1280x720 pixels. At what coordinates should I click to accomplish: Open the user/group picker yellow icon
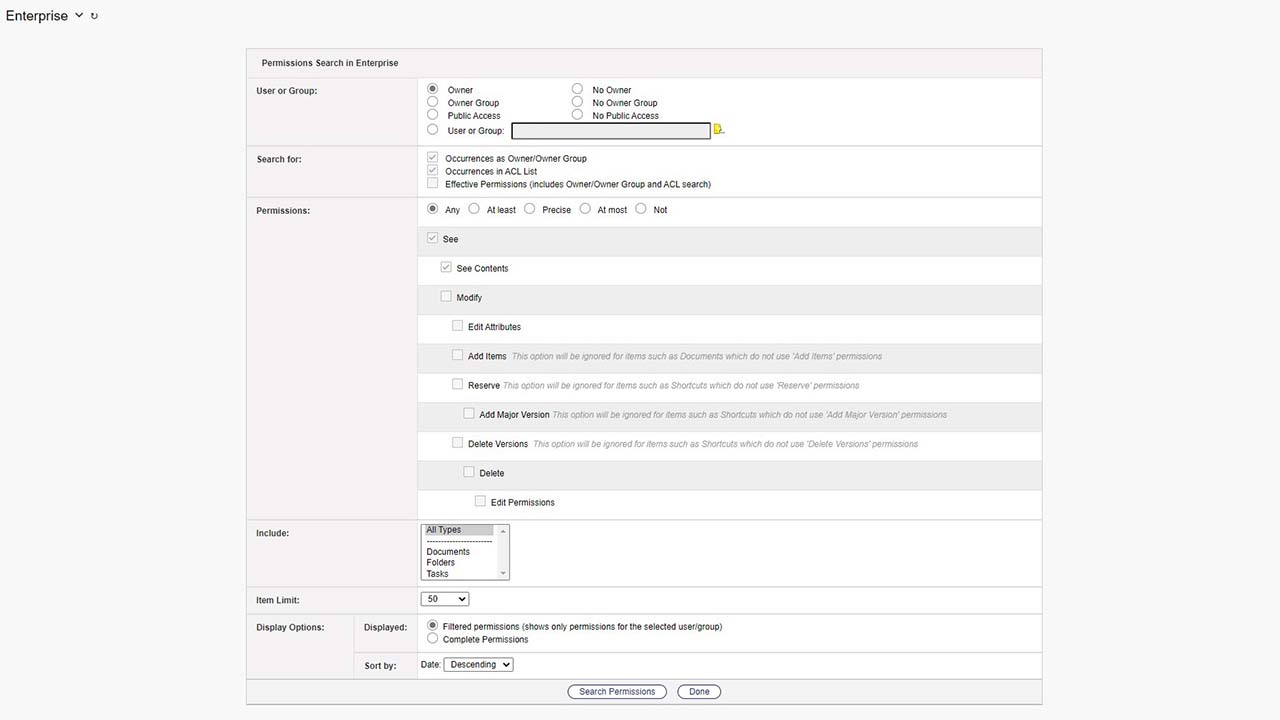coord(718,130)
